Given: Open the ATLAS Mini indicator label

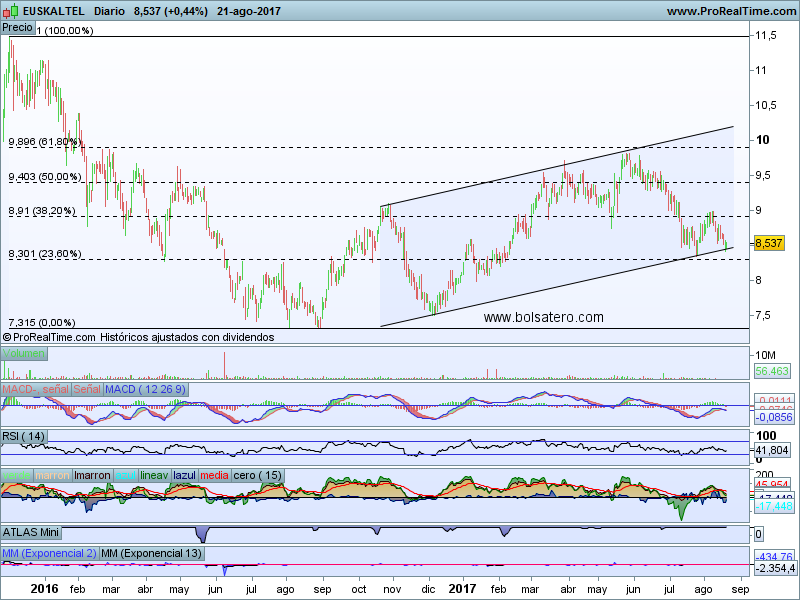Looking at the screenshot, I should pyautogui.click(x=32, y=532).
